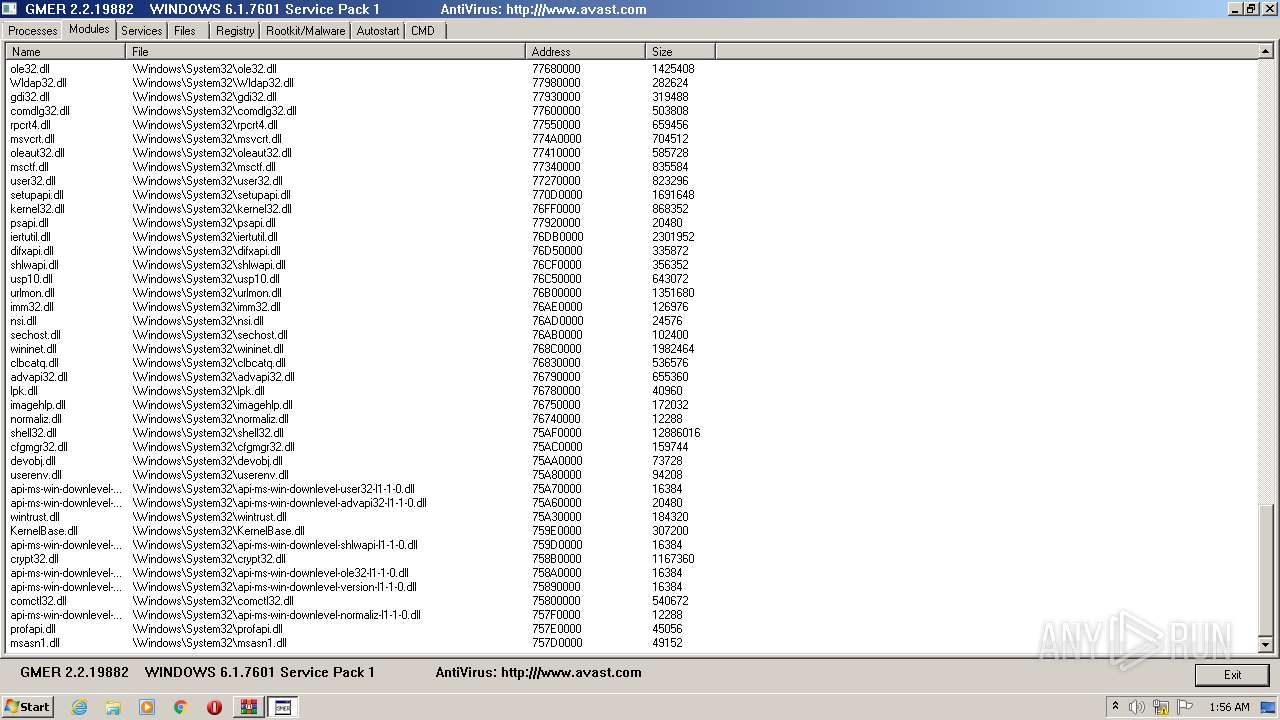This screenshot has height=720, width=1280.
Task: Select the msvcrt.dll row
Action: click(x=630, y=139)
